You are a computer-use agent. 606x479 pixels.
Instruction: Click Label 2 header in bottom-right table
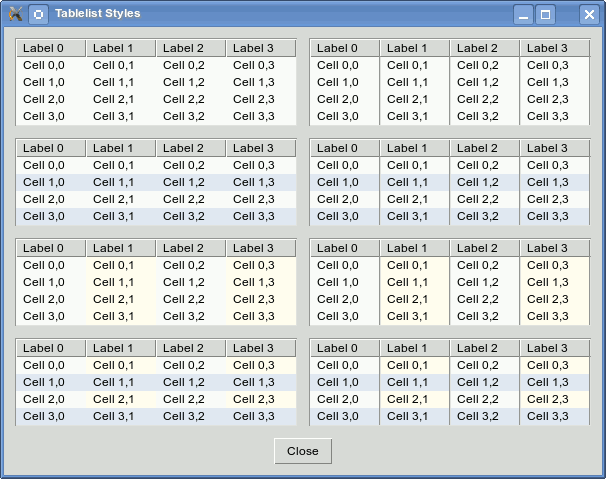pos(485,348)
